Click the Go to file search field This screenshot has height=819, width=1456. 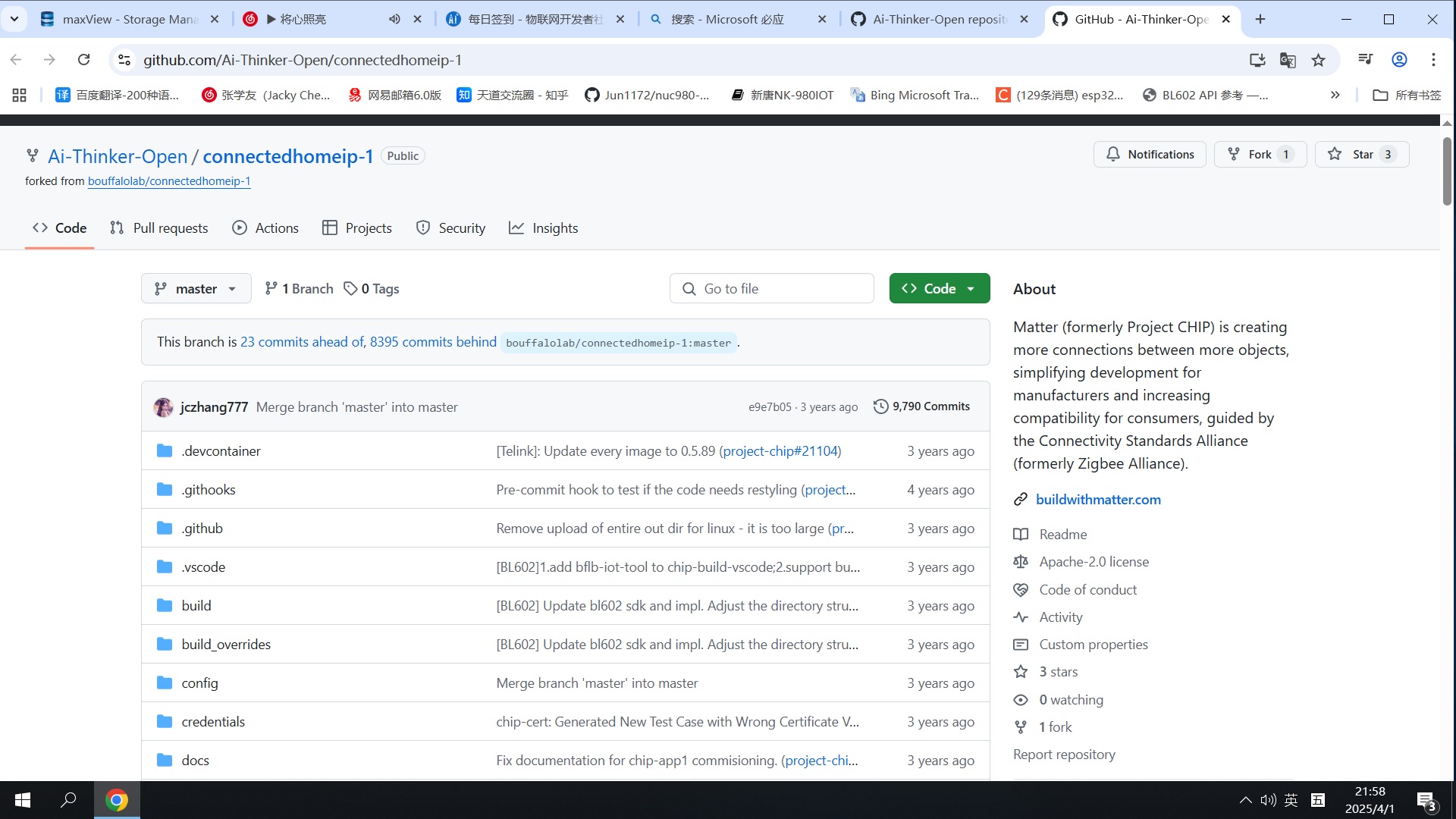[771, 288]
